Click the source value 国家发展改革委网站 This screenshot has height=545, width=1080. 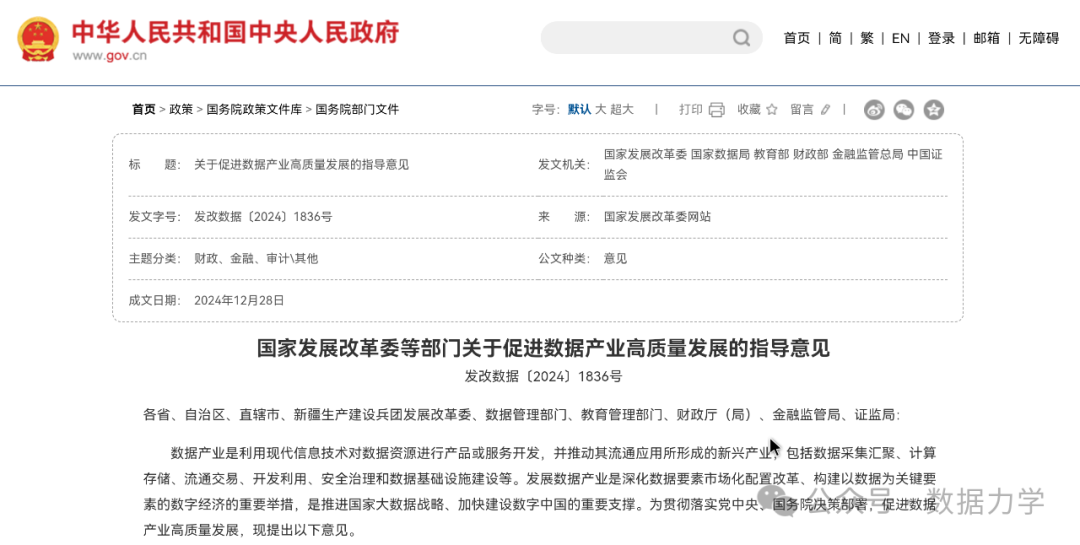(657, 217)
